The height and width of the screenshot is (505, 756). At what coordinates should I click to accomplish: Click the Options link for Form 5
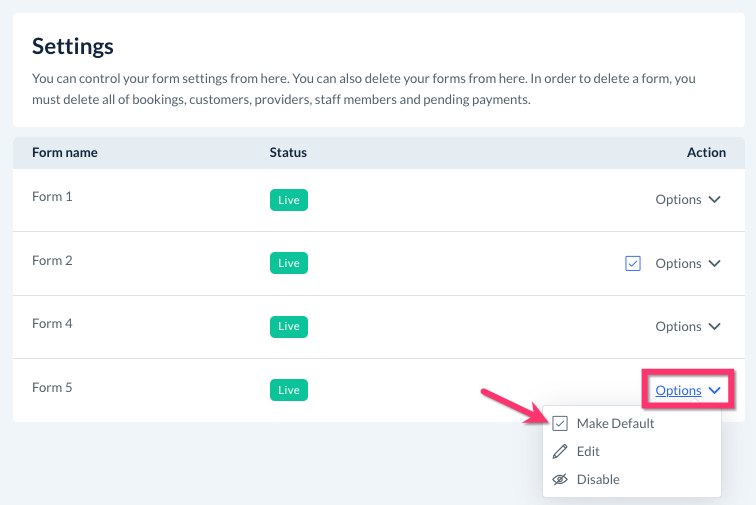point(678,390)
